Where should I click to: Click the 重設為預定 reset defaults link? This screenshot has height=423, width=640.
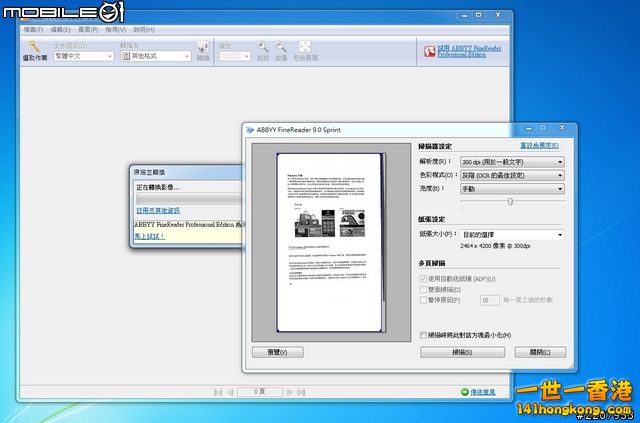[x=540, y=145]
